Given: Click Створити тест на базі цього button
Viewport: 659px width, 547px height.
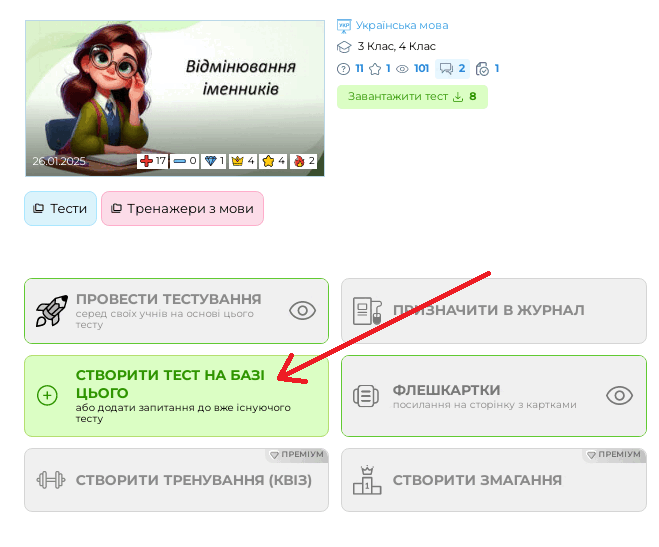Looking at the screenshot, I should pyautogui.click(x=177, y=396).
